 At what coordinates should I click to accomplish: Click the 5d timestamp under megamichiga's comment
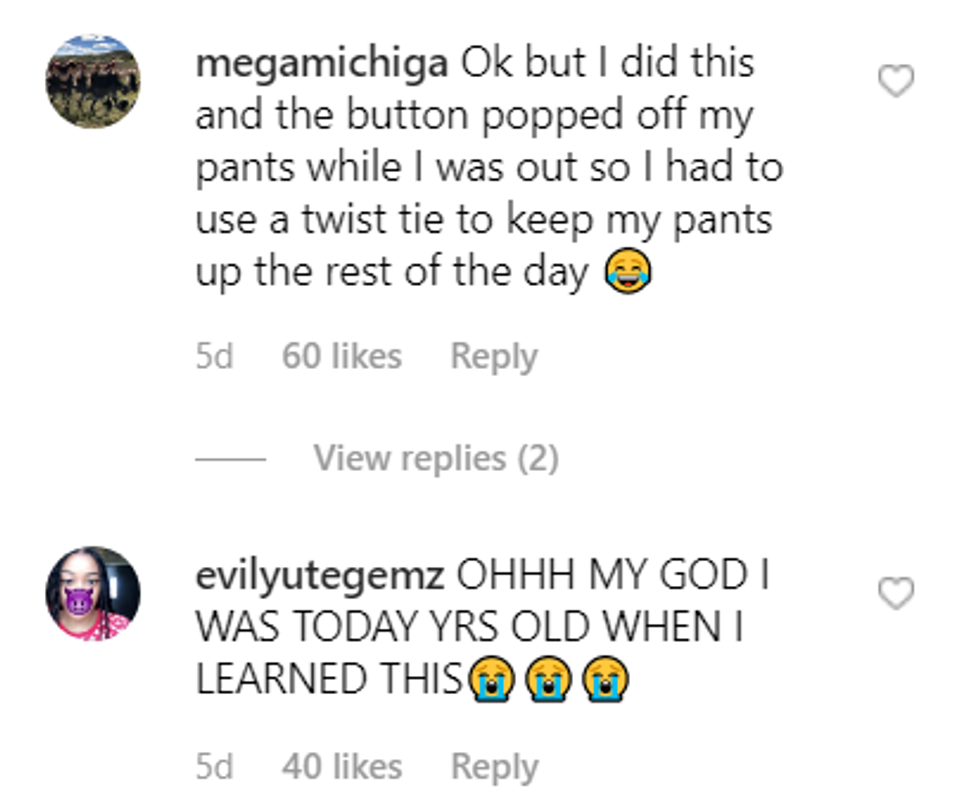pyautogui.click(x=214, y=356)
